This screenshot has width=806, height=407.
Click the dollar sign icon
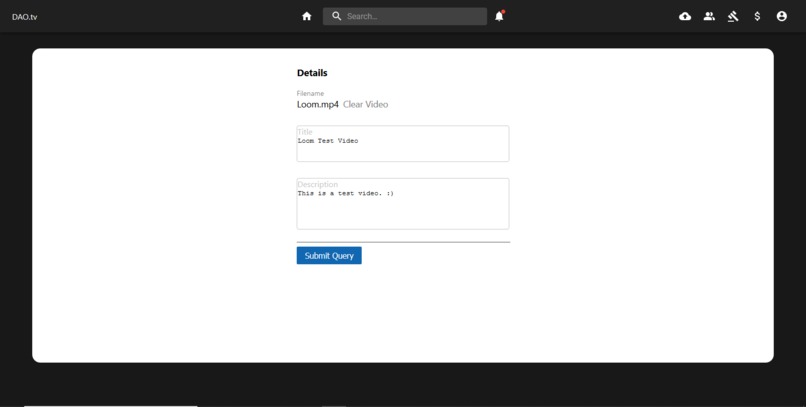[x=757, y=16]
